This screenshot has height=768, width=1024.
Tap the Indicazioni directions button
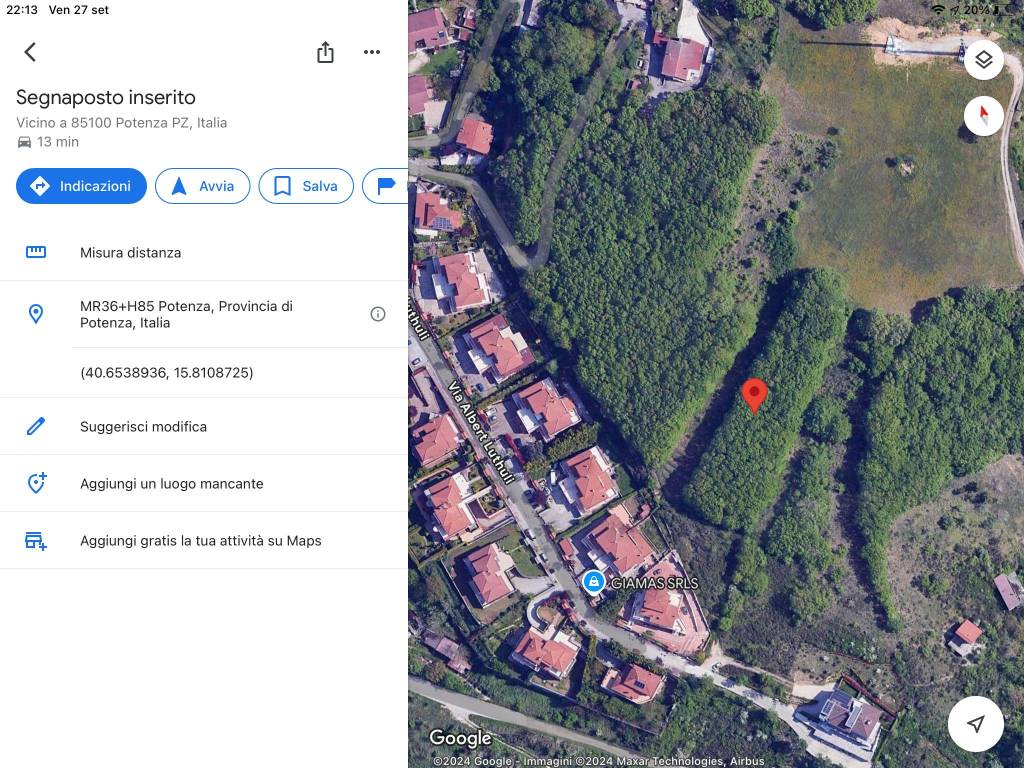point(81,186)
